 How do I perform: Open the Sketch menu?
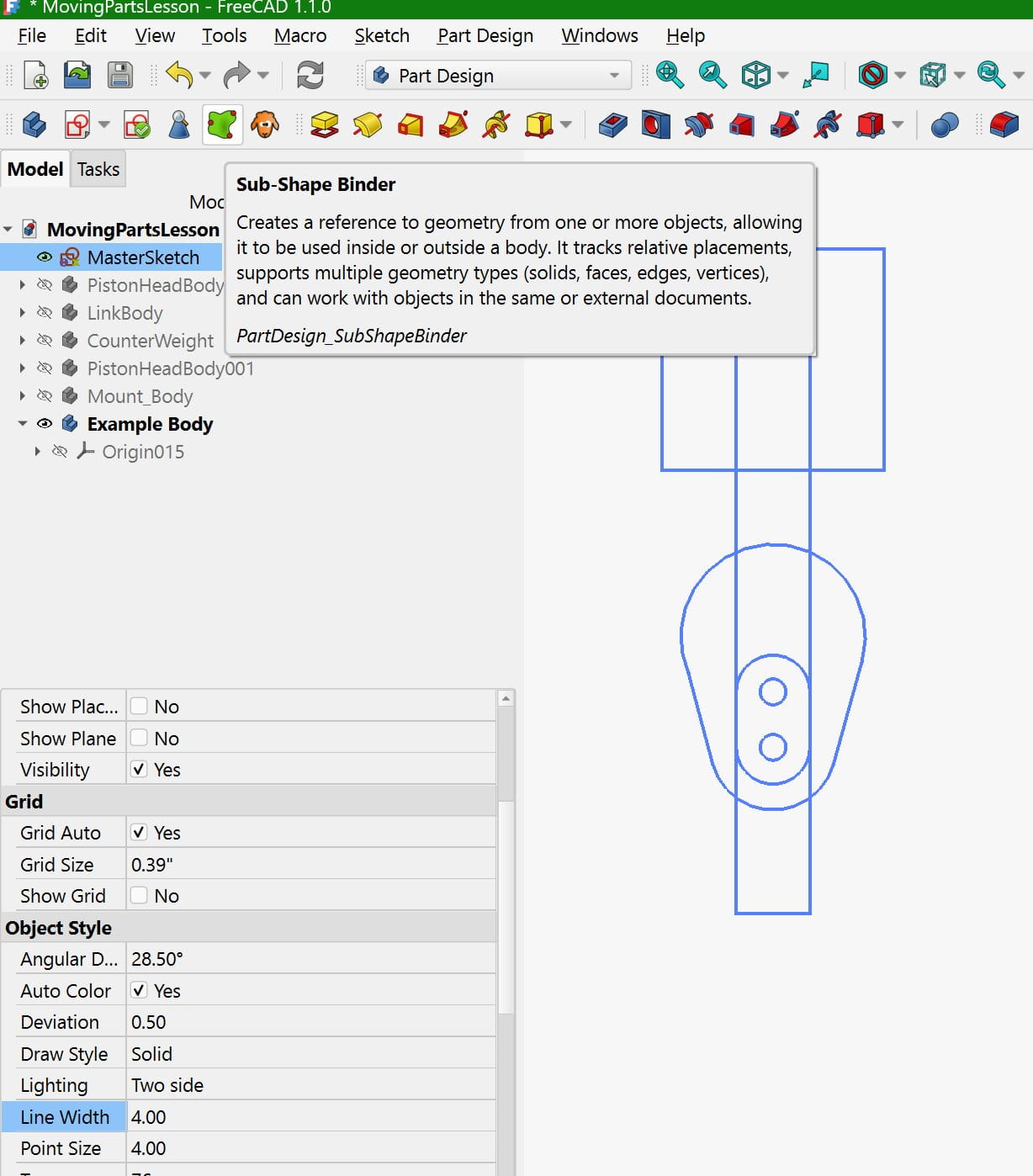point(382,35)
